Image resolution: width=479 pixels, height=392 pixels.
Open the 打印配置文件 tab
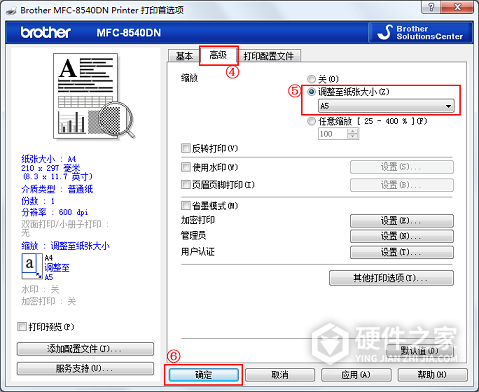269,56
